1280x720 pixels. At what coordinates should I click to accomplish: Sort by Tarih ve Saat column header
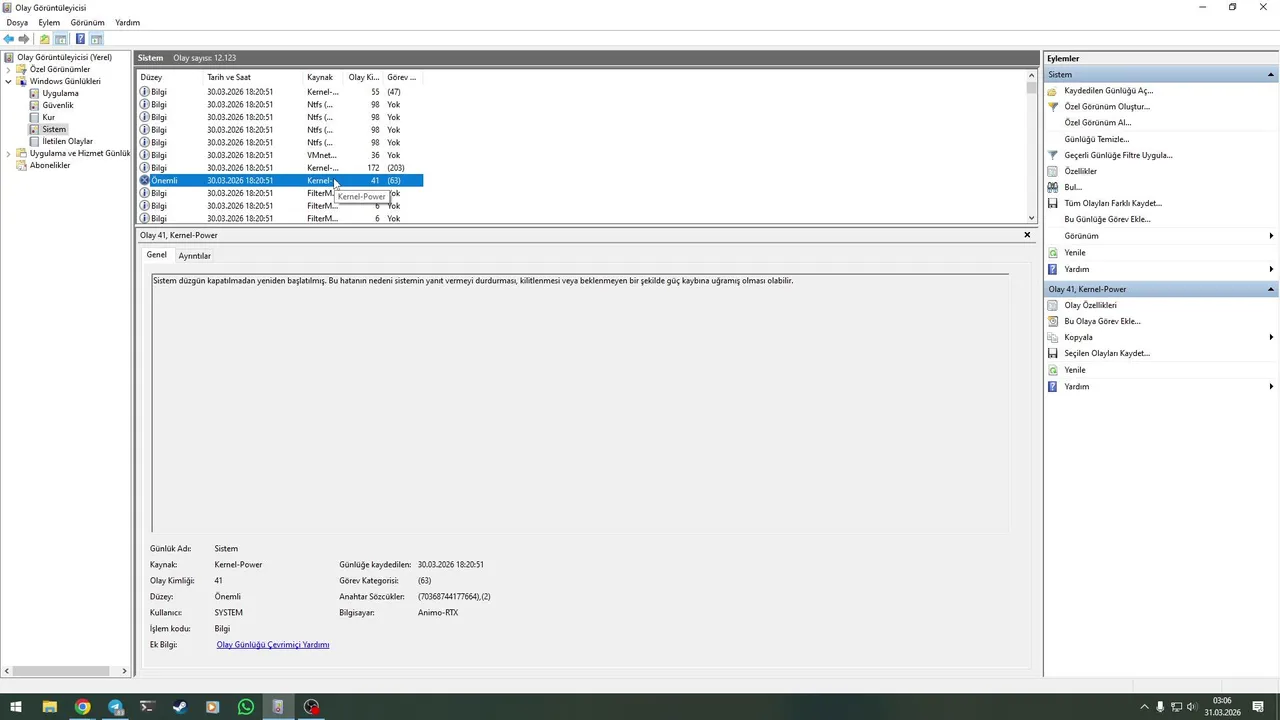(254, 77)
